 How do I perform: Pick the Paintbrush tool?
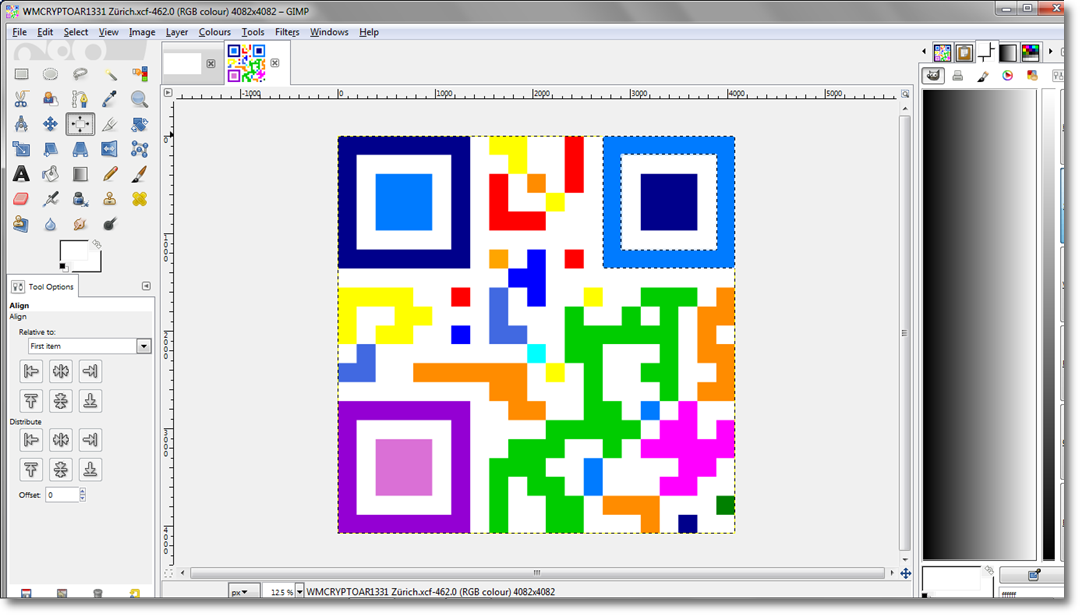(x=139, y=174)
